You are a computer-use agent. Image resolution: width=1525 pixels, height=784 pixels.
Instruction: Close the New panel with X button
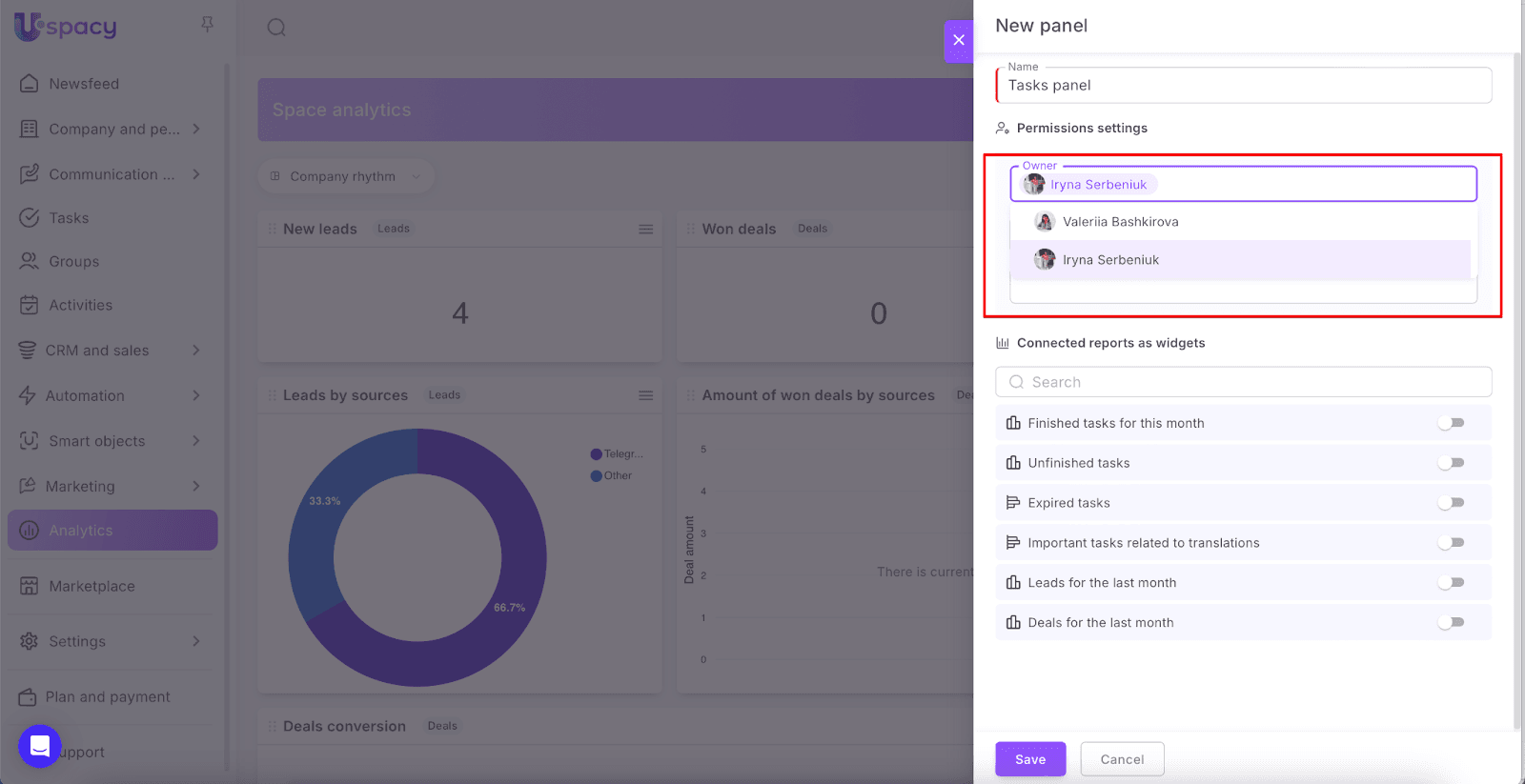(x=959, y=40)
